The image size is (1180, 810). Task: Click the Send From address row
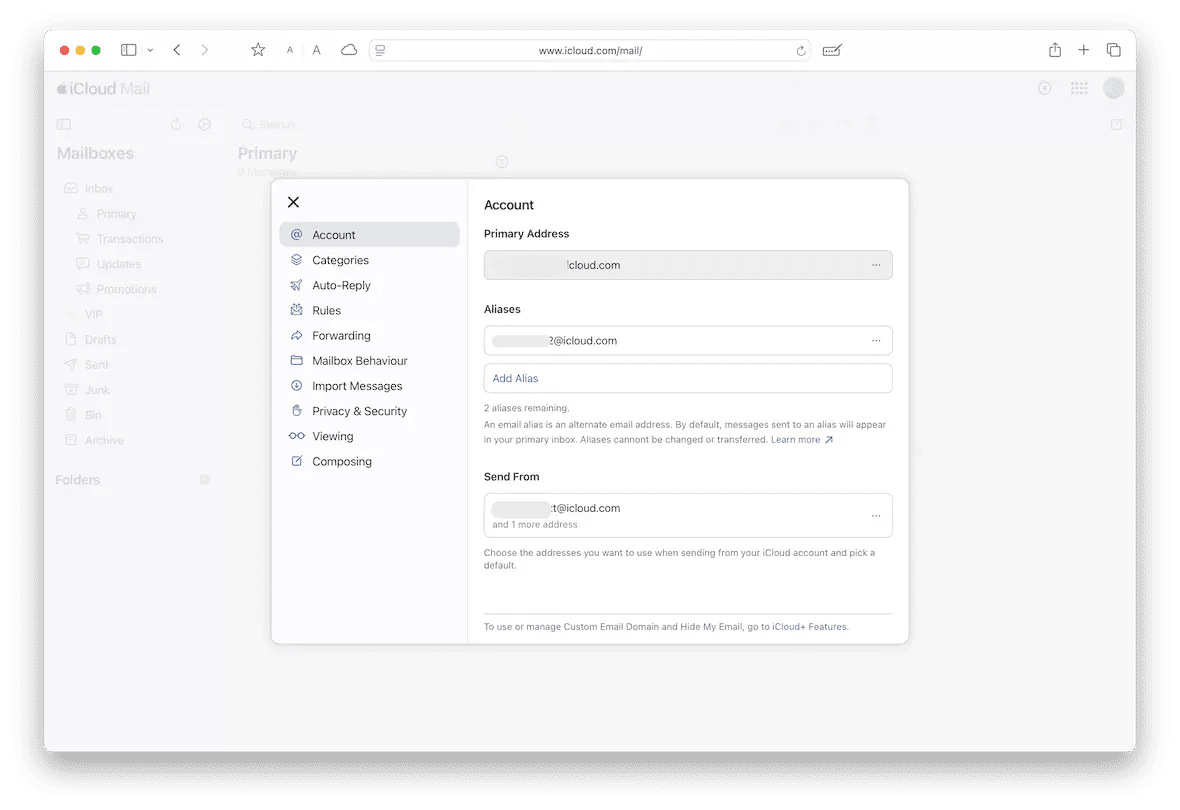688,516
